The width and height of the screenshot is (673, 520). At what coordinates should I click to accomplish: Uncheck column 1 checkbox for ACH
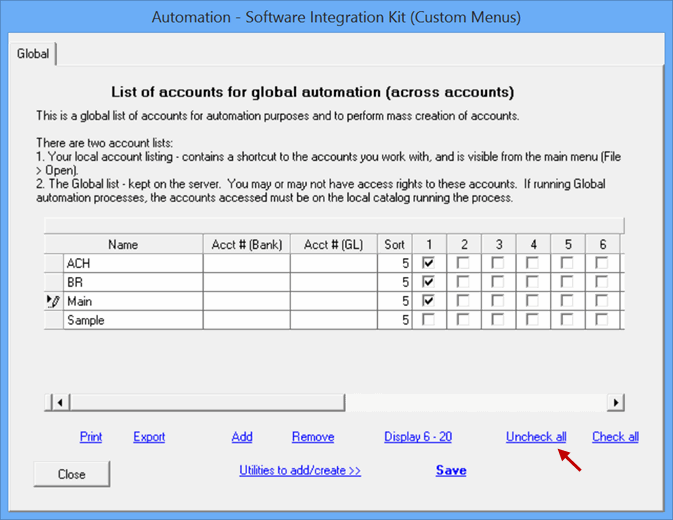coord(428,263)
